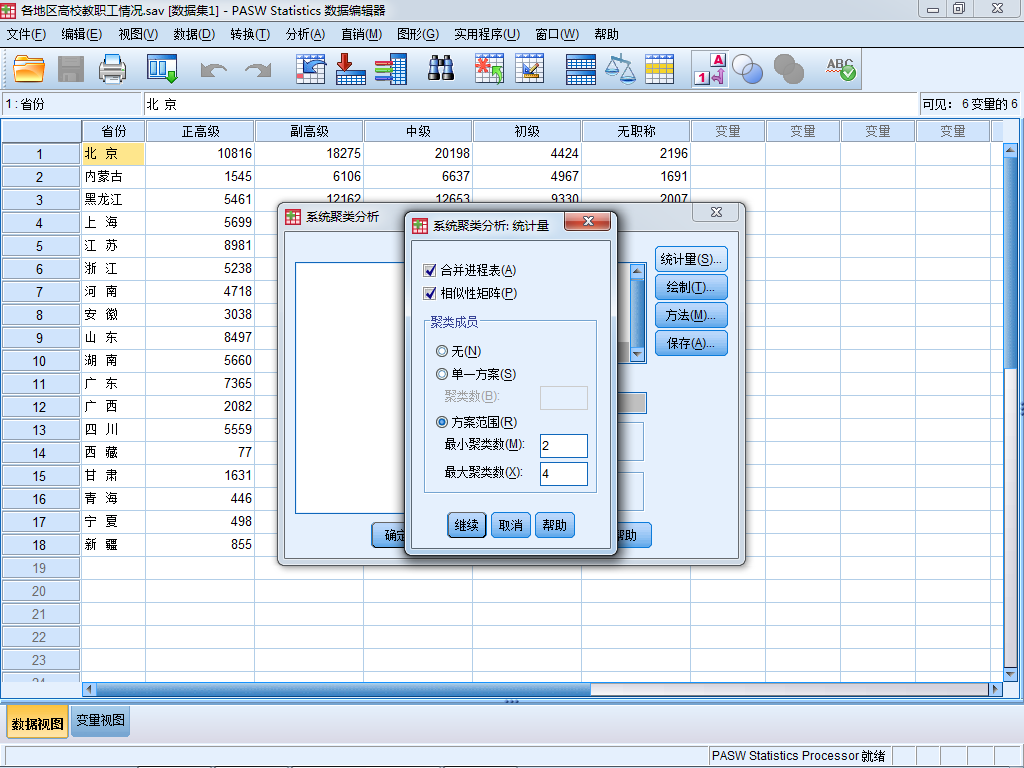Use variable sets circles icon
1024x768 pixels.
coord(747,69)
